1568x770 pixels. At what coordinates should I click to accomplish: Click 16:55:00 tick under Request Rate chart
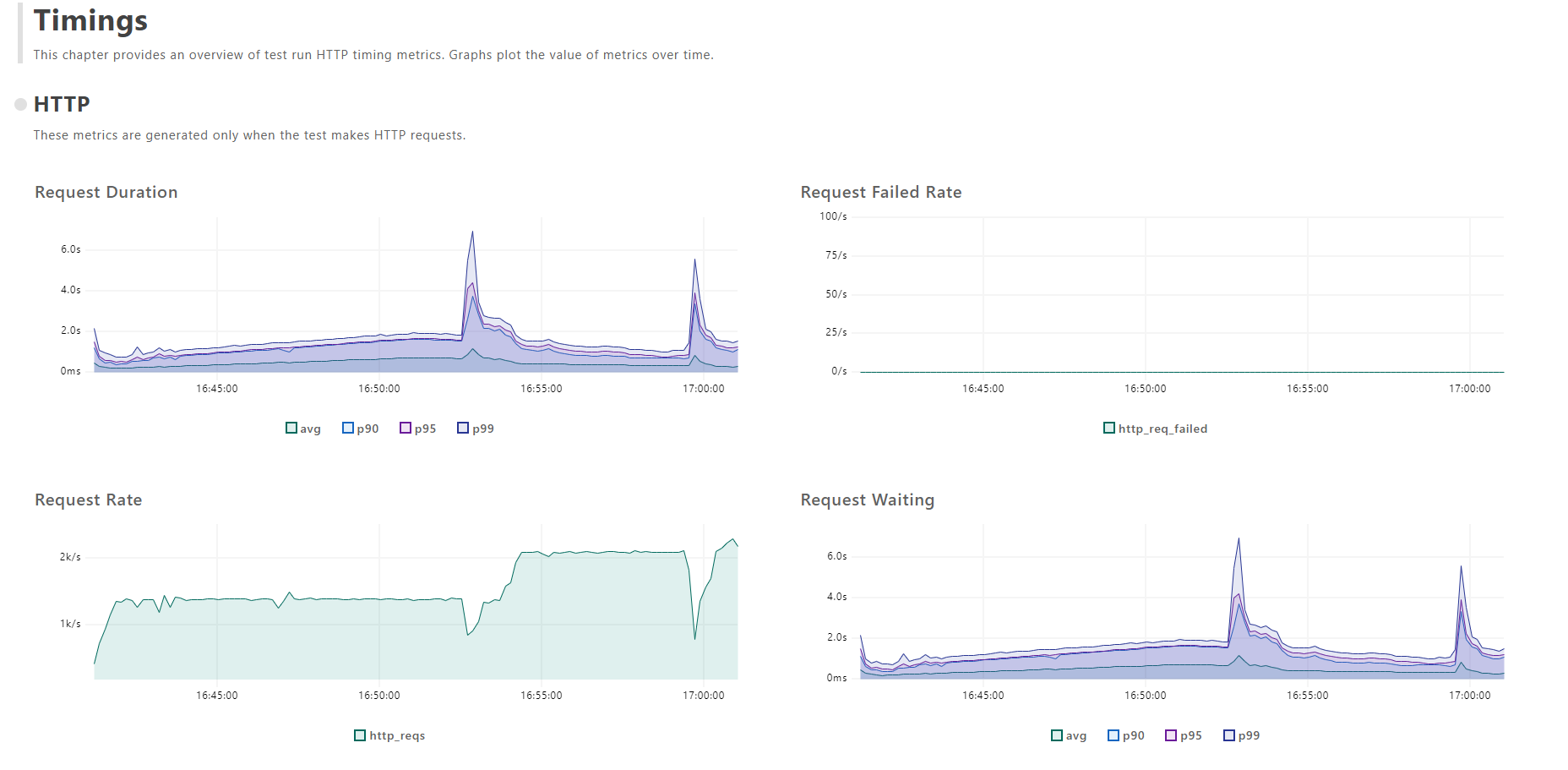coord(542,696)
